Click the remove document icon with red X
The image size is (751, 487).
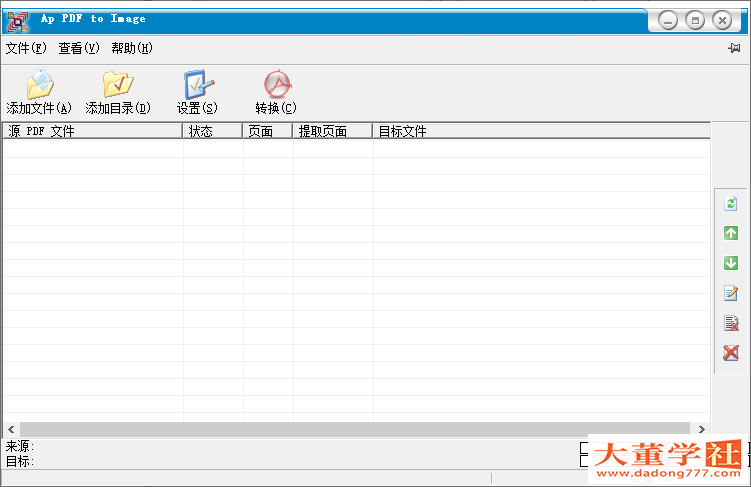pyautogui.click(x=731, y=323)
